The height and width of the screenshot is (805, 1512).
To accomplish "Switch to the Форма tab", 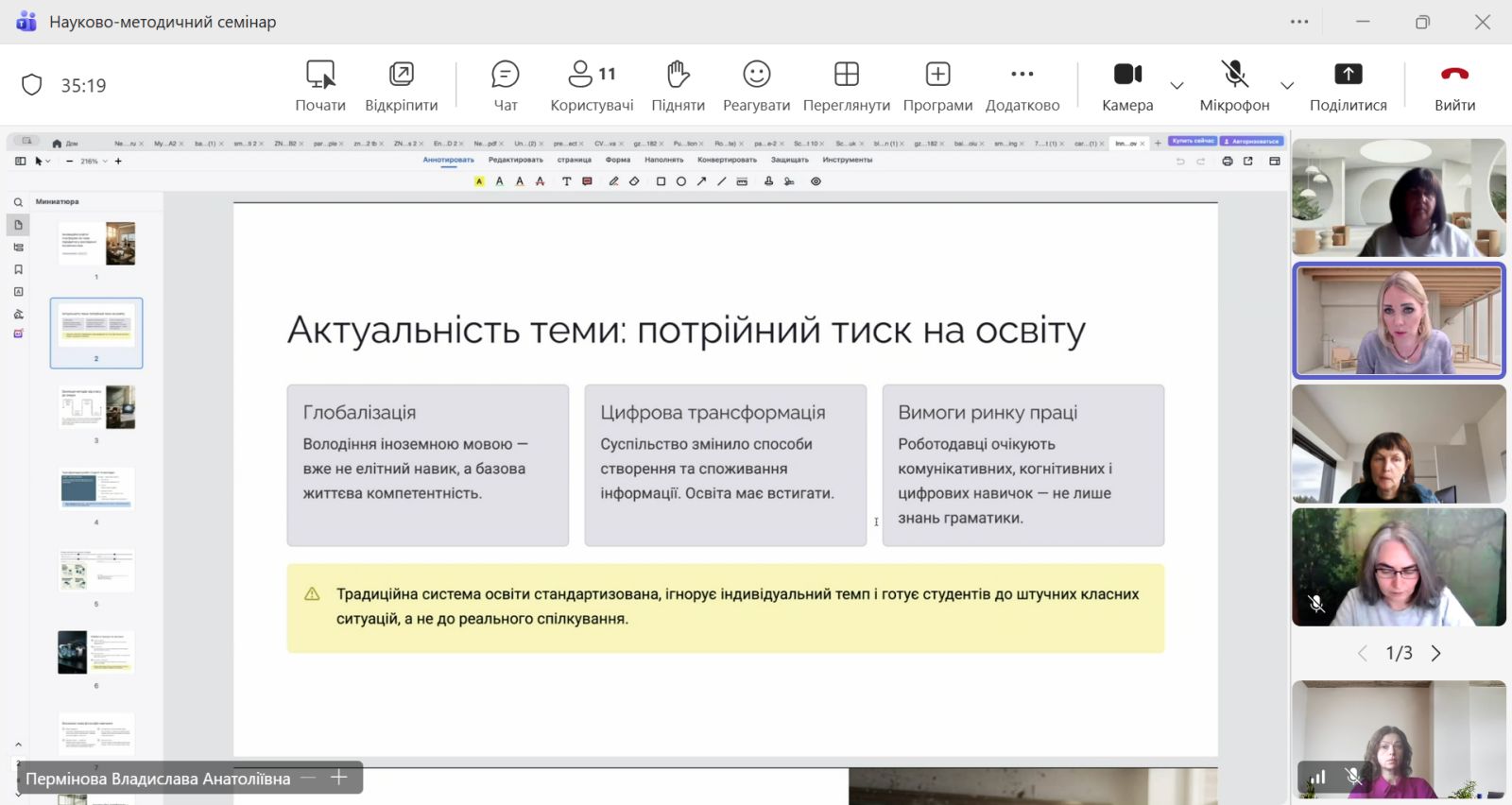I will (618, 160).
